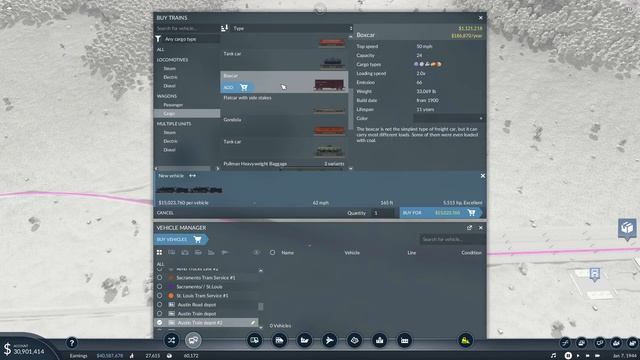Viewport: 640px width, 360px height.
Task: Click the music note icon
Action: [553, 356]
